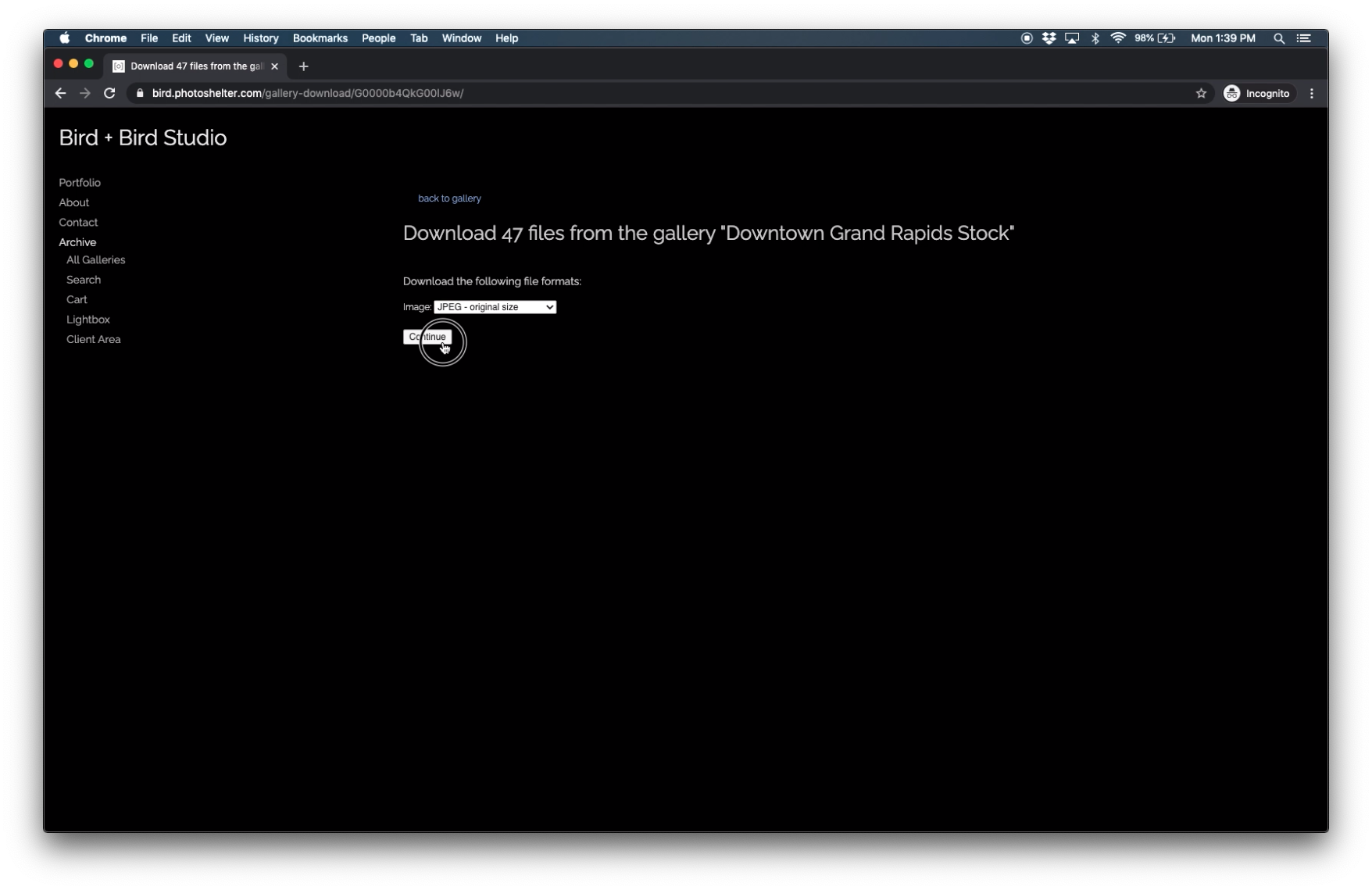Open the JPEG - original size dropdown
The height and width of the screenshot is (890, 1372).
pos(495,307)
